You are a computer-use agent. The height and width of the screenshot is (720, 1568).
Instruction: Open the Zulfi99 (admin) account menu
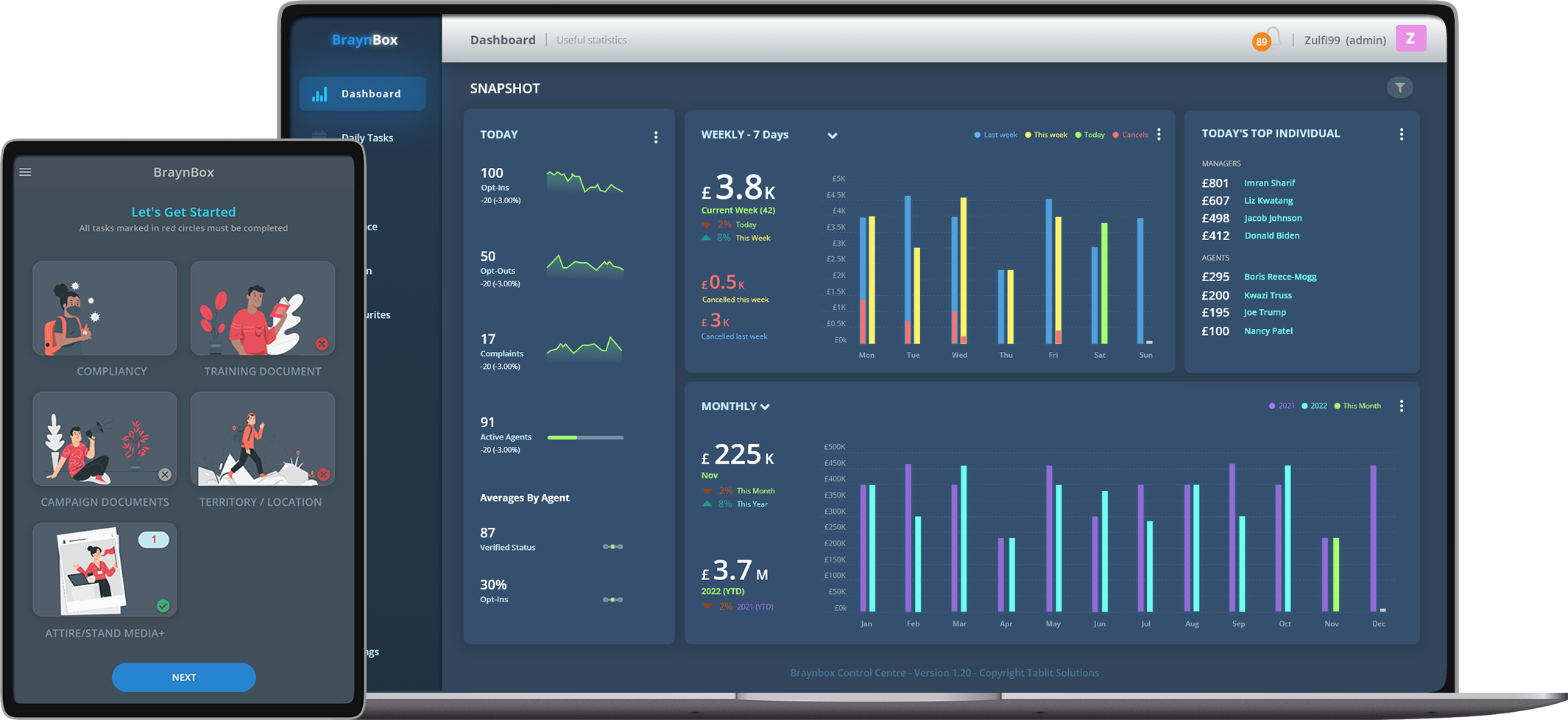[x=1344, y=40]
